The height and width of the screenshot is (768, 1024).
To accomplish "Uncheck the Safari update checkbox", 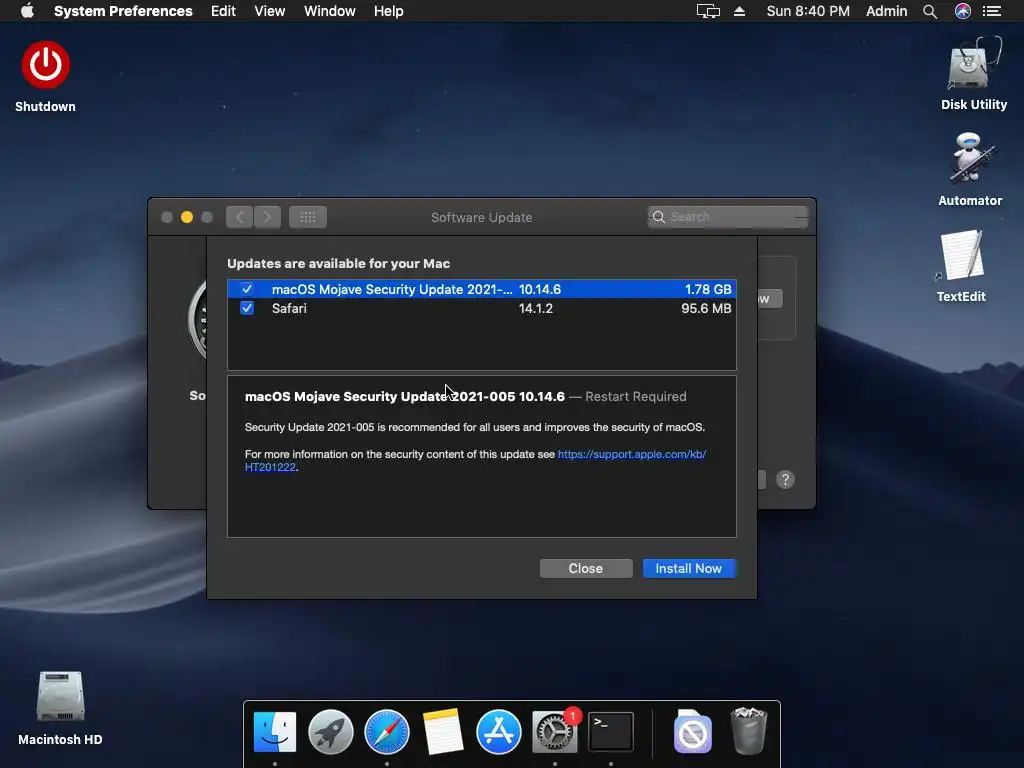I will (x=247, y=308).
